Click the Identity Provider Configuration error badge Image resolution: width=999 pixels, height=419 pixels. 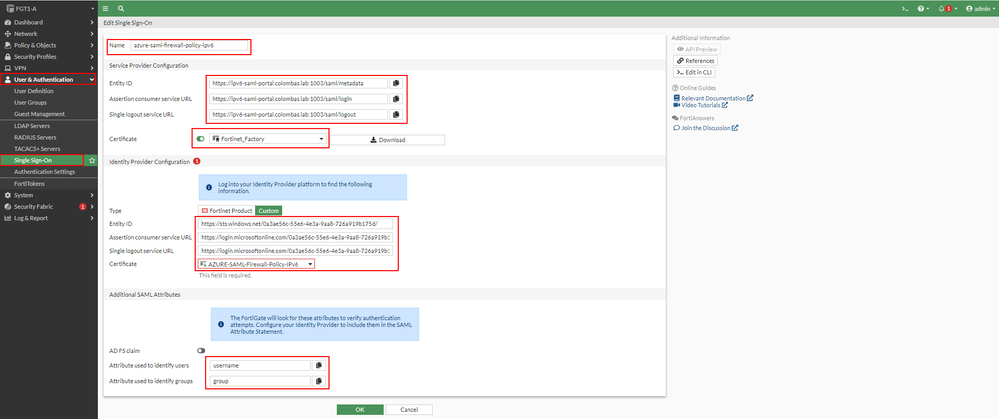click(197, 162)
